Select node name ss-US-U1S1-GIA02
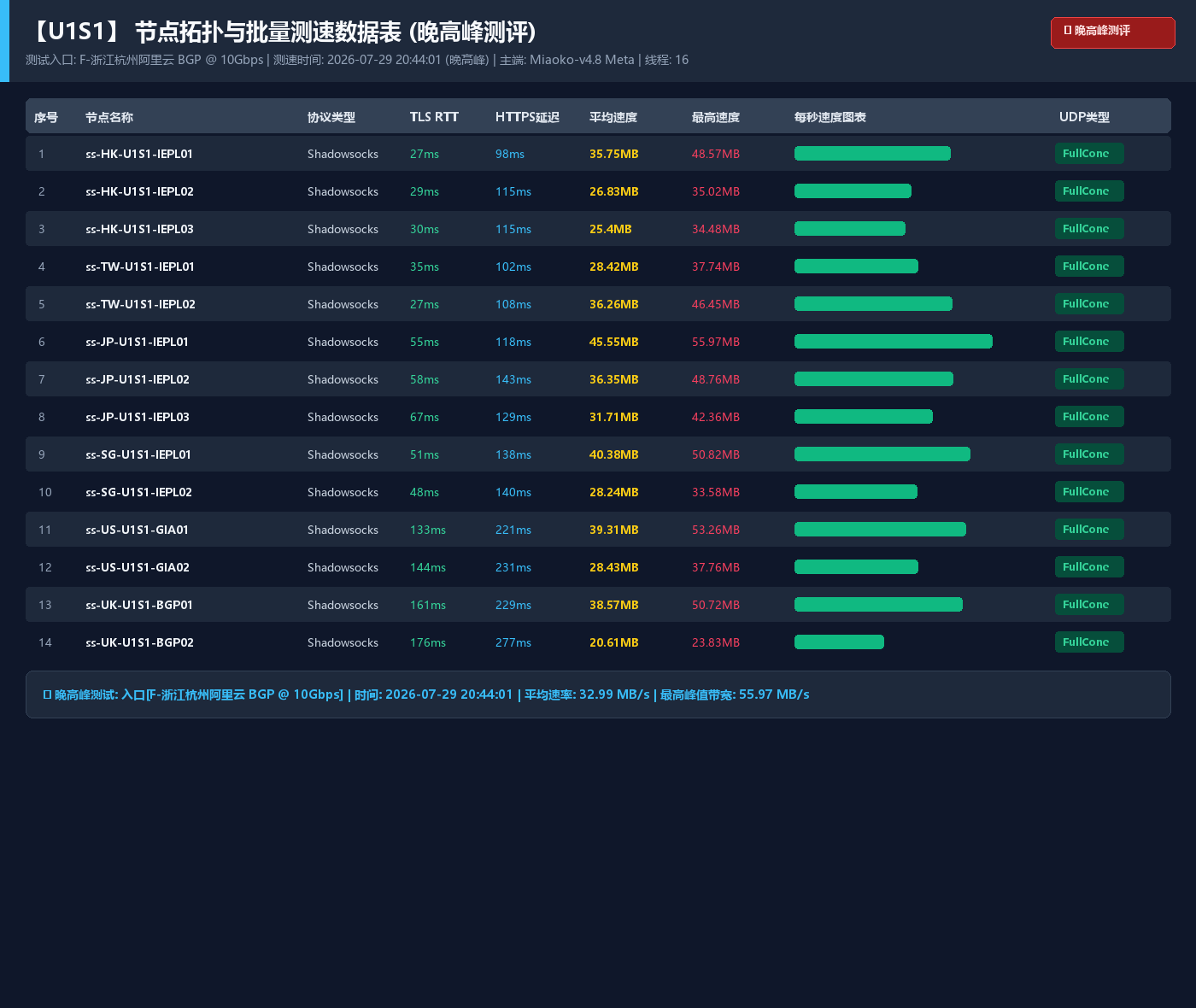The width and height of the screenshot is (1196, 1008). point(138,567)
